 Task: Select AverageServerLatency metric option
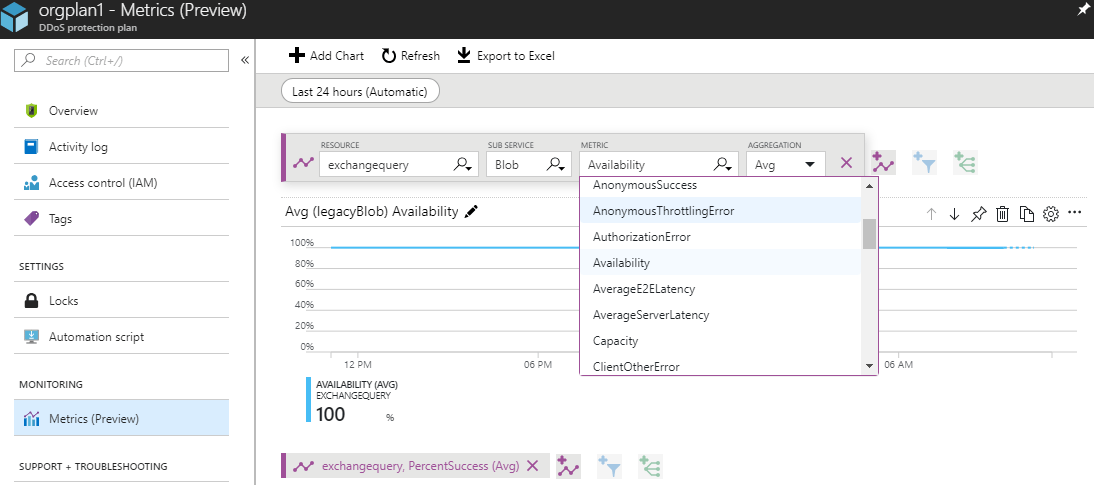[721, 315]
